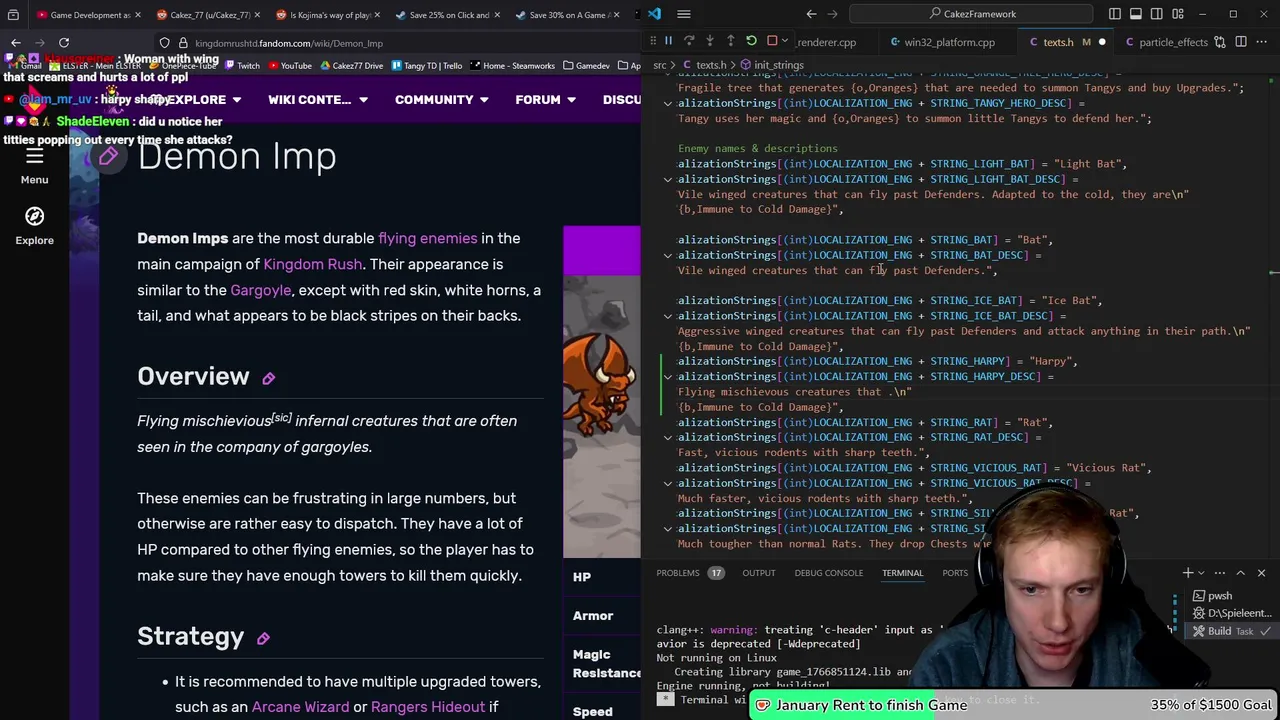Open compare changes icon in editor toolbar

1221,42
